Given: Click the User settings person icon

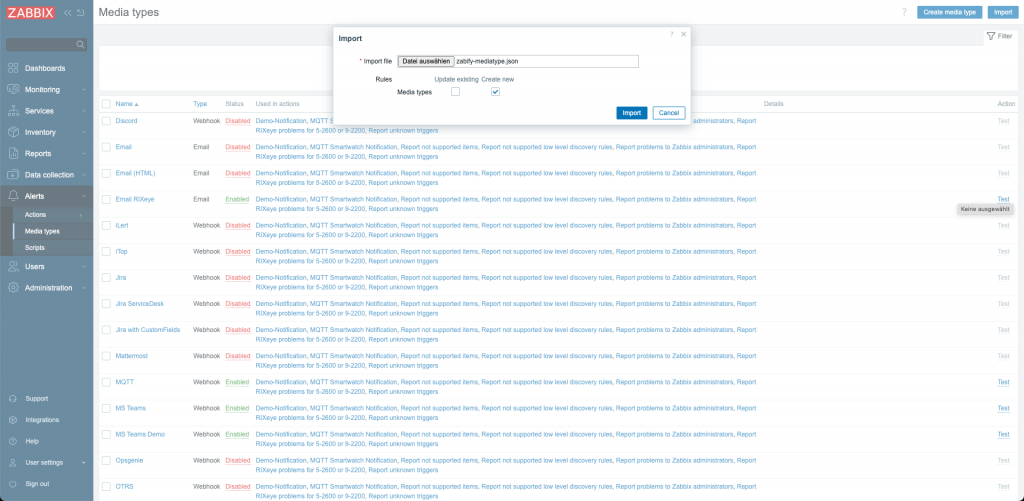Looking at the screenshot, I should coord(13,462).
